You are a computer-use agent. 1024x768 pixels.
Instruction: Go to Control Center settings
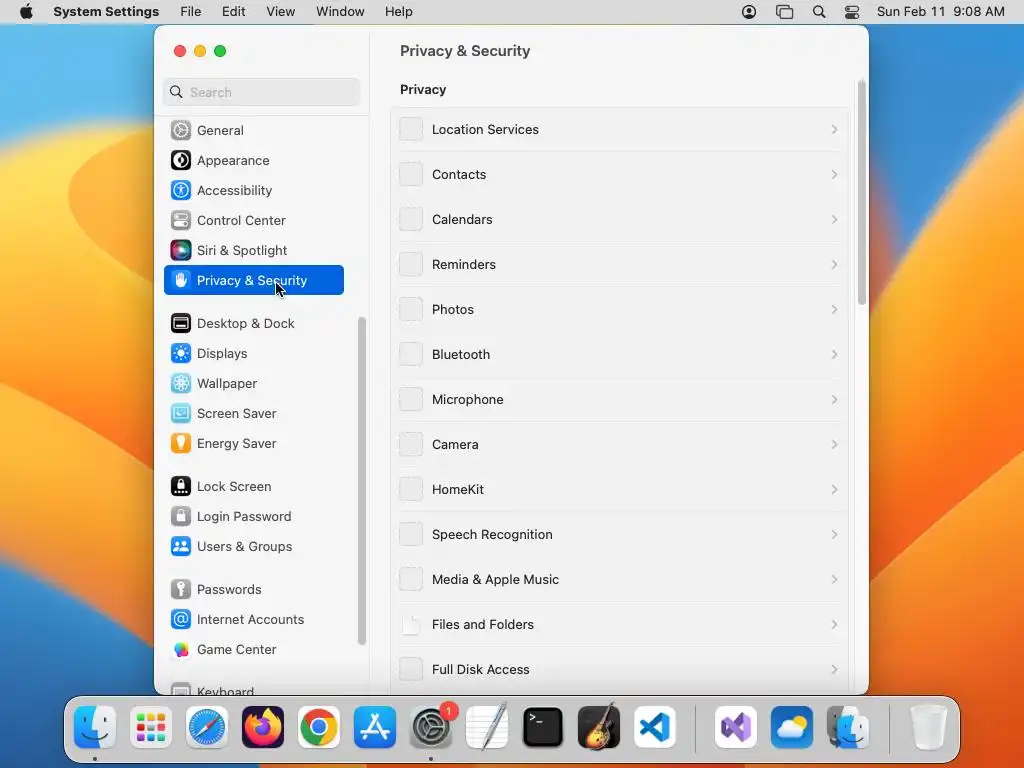pyautogui.click(x=253, y=220)
